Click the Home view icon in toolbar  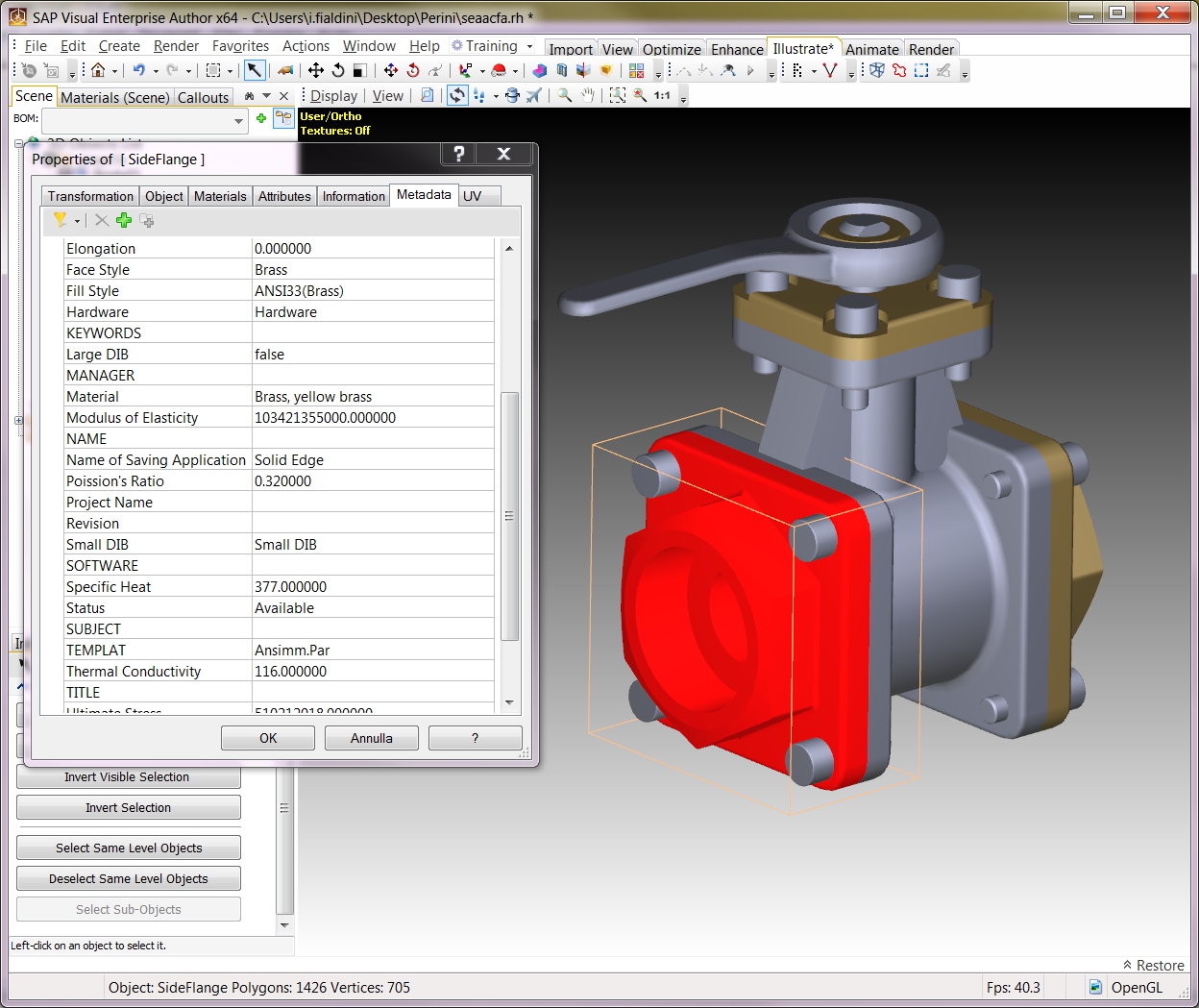click(98, 70)
